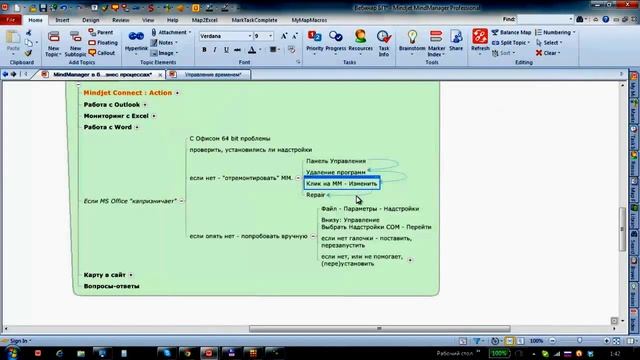Toggle Strikethrough formatting
The image size is (640, 360).
pyautogui.click(x=238, y=50)
